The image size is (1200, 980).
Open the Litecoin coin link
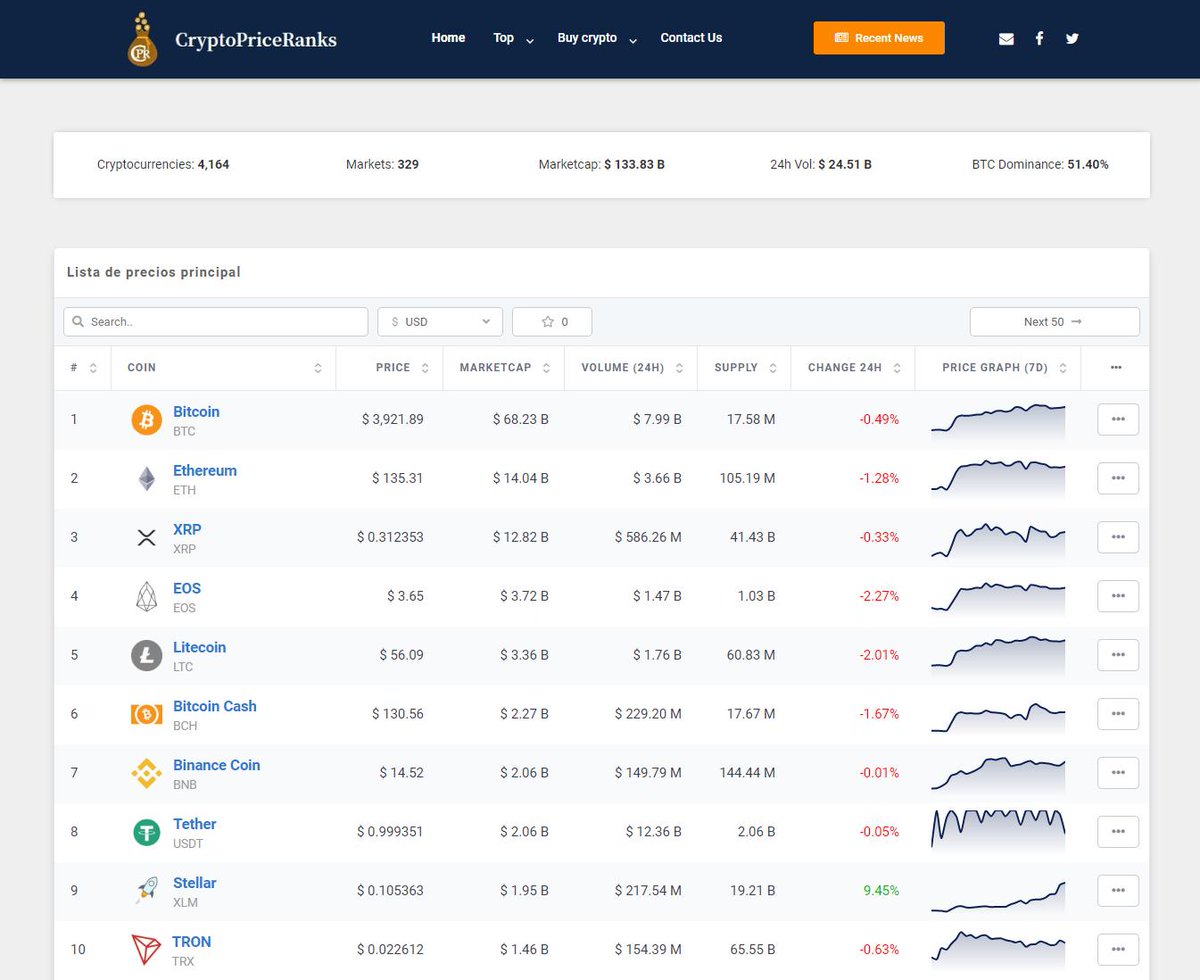point(200,647)
